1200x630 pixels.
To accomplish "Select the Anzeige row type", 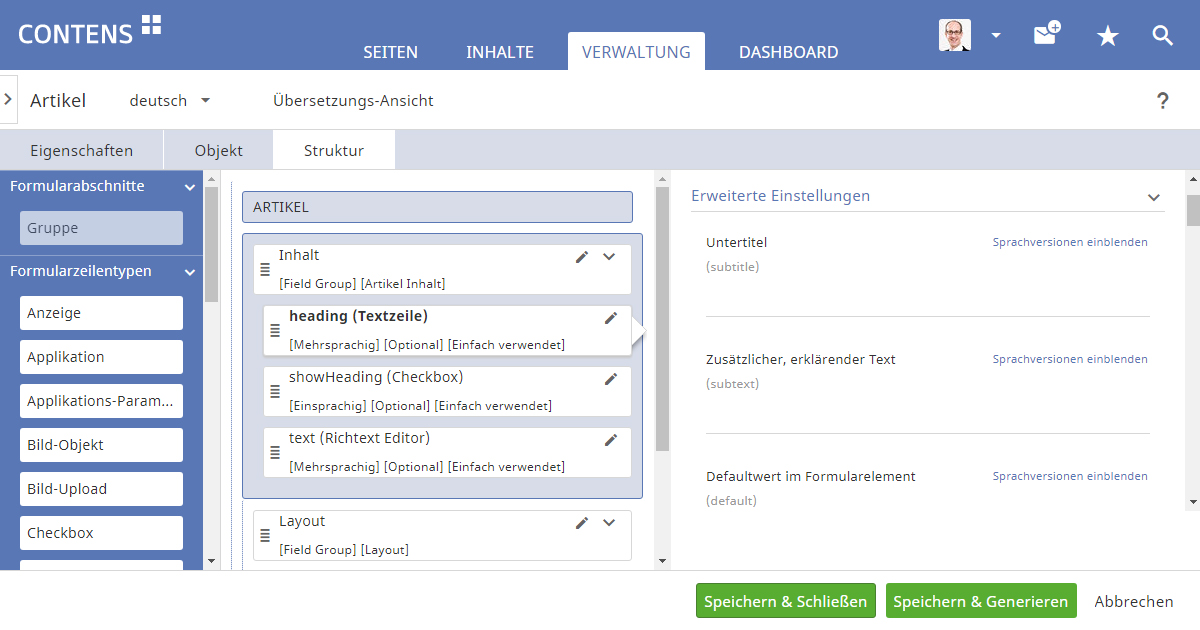I will pyautogui.click(x=101, y=313).
